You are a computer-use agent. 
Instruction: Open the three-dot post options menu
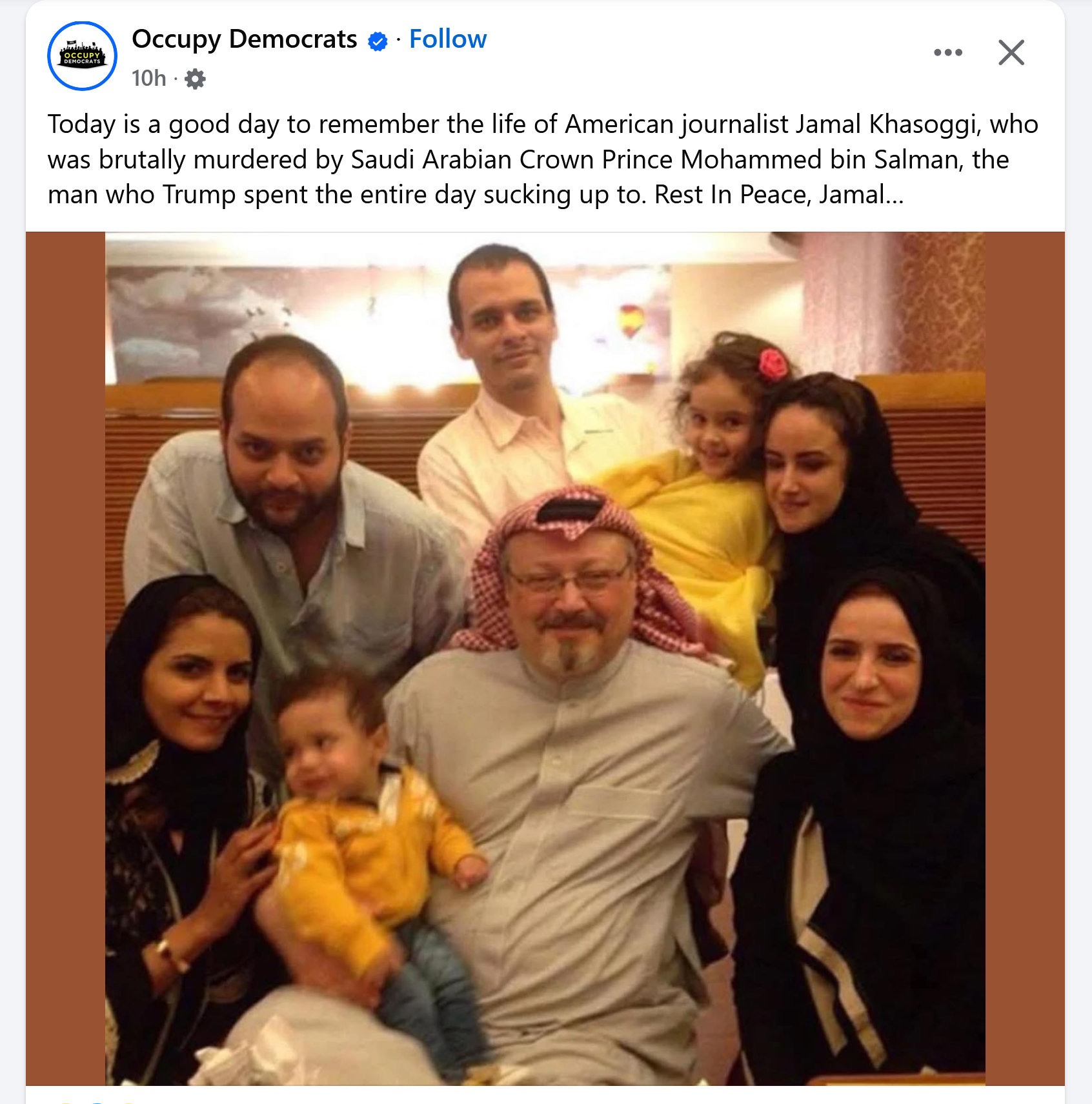(x=948, y=52)
